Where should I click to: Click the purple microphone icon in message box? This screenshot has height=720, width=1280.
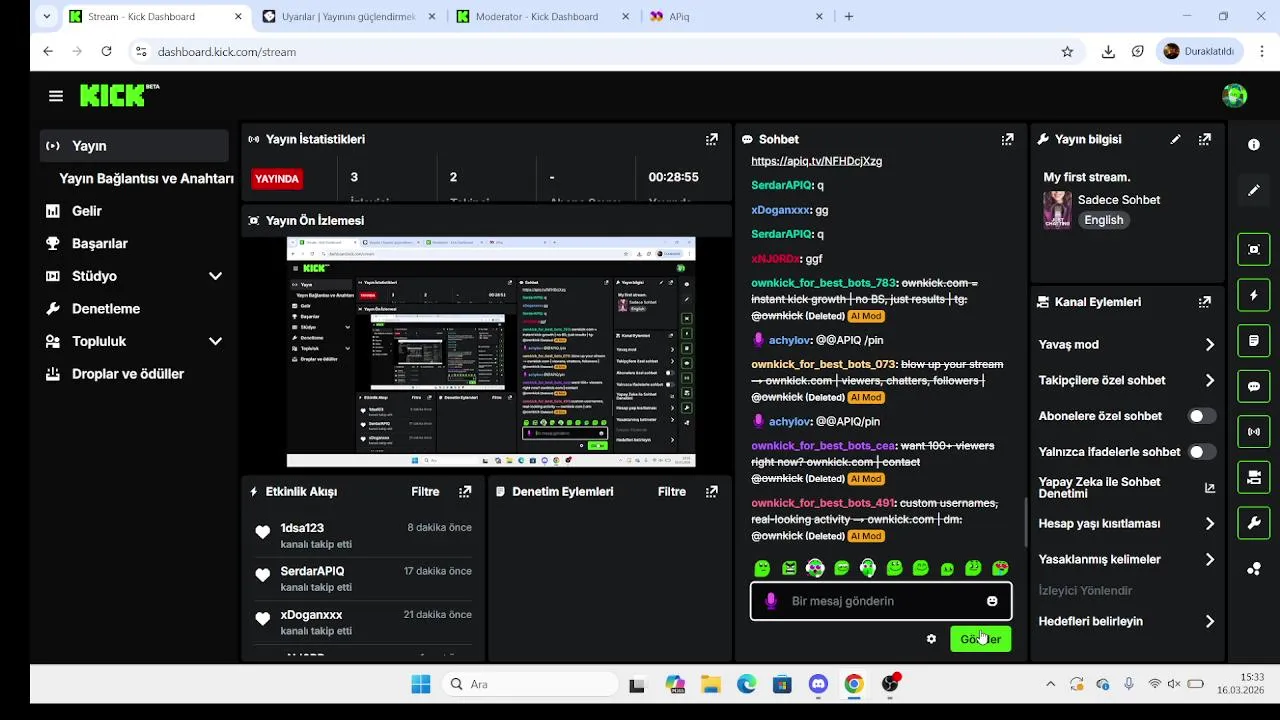click(770, 601)
